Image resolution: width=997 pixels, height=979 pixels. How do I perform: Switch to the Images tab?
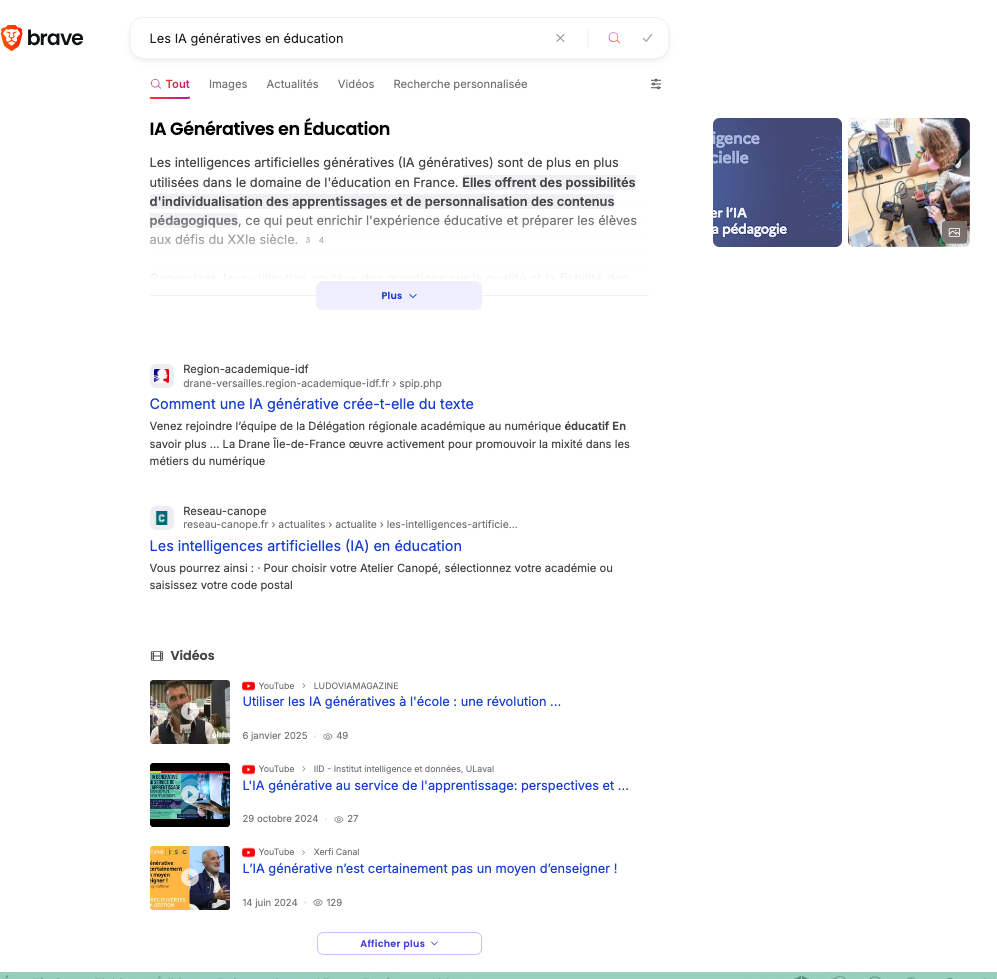[x=228, y=85]
